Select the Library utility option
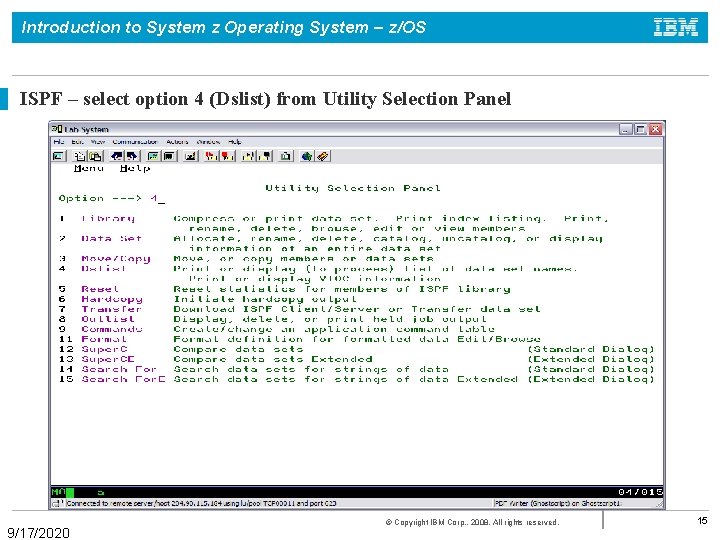This screenshot has height=540, width=720. pyautogui.click(x=108, y=219)
